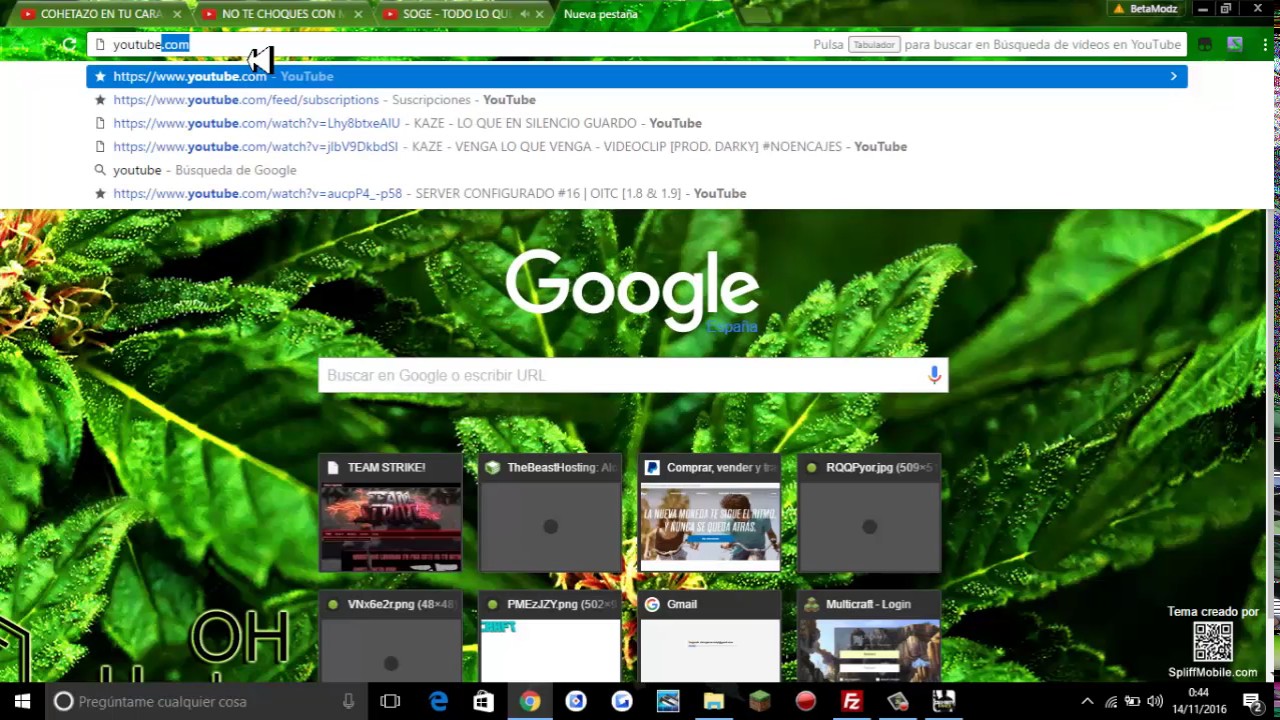Click the network wifi tray icon

(1111, 701)
